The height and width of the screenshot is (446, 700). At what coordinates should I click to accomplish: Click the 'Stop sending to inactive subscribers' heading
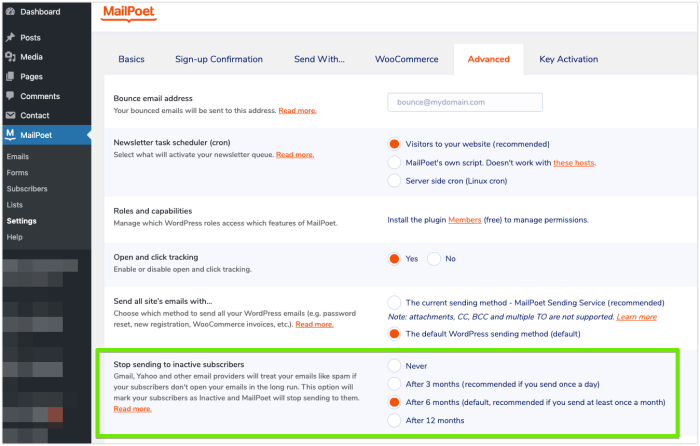coord(179,364)
